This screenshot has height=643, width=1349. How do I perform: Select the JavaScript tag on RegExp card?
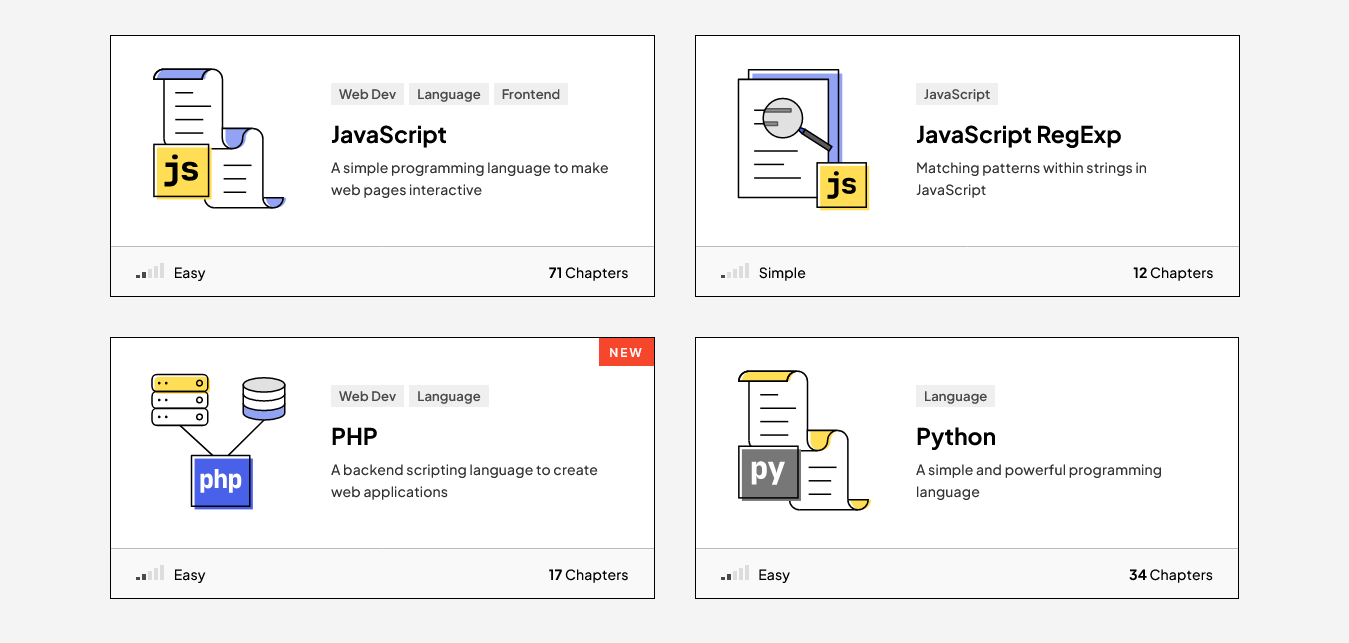(957, 94)
